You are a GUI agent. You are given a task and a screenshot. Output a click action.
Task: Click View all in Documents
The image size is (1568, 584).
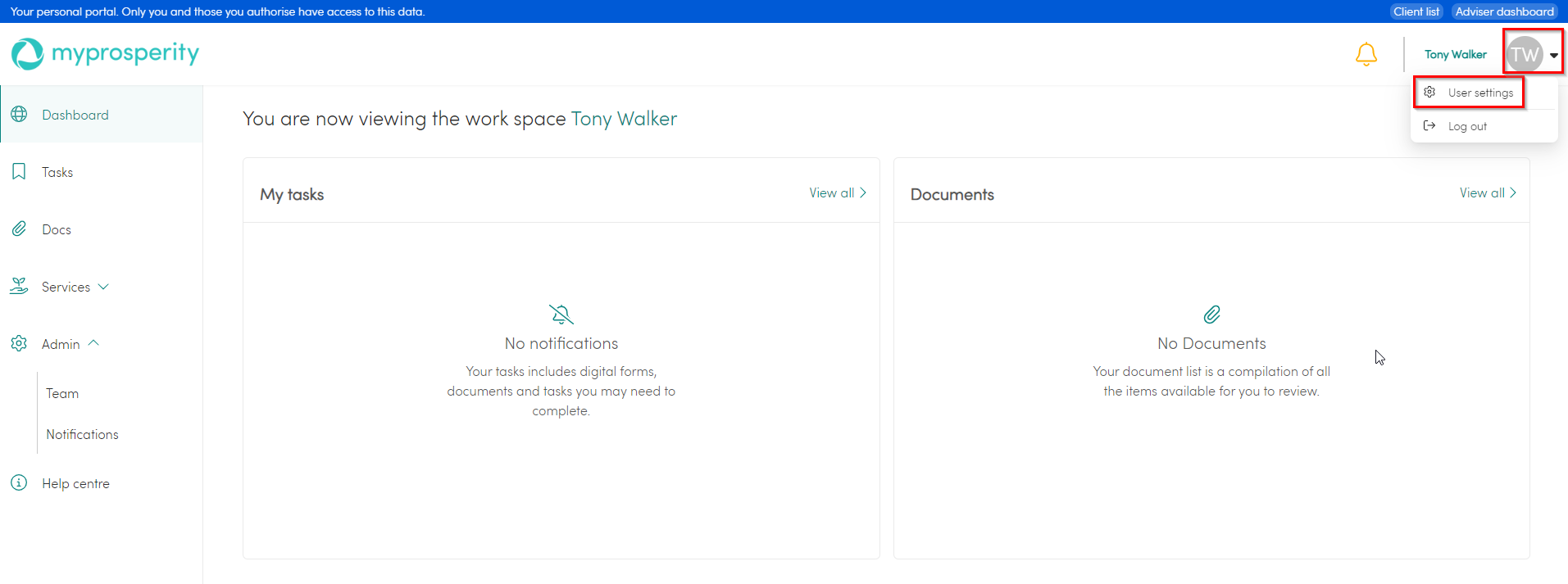(x=1487, y=193)
